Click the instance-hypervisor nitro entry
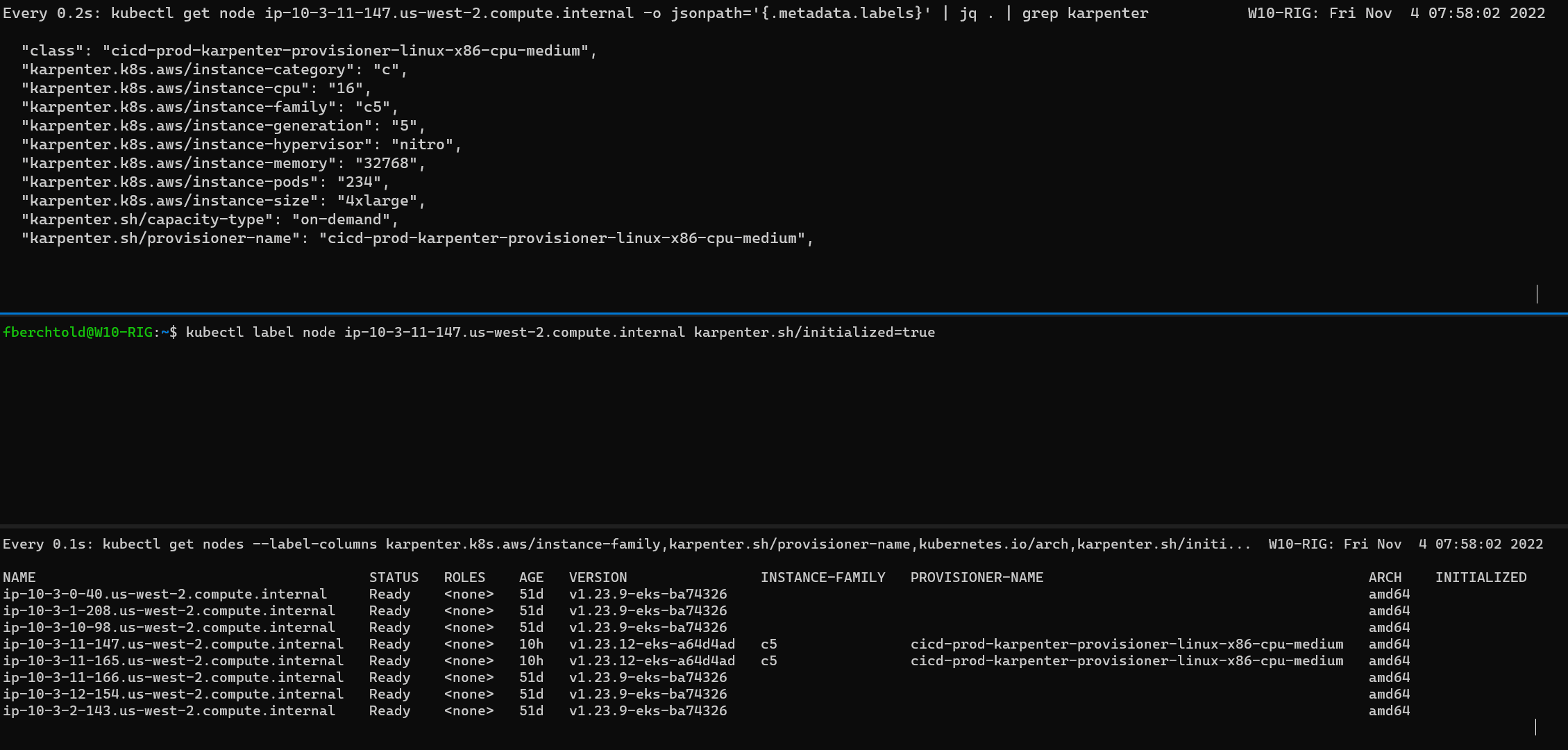Image resolution: width=1568 pixels, height=750 pixels. [427, 144]
